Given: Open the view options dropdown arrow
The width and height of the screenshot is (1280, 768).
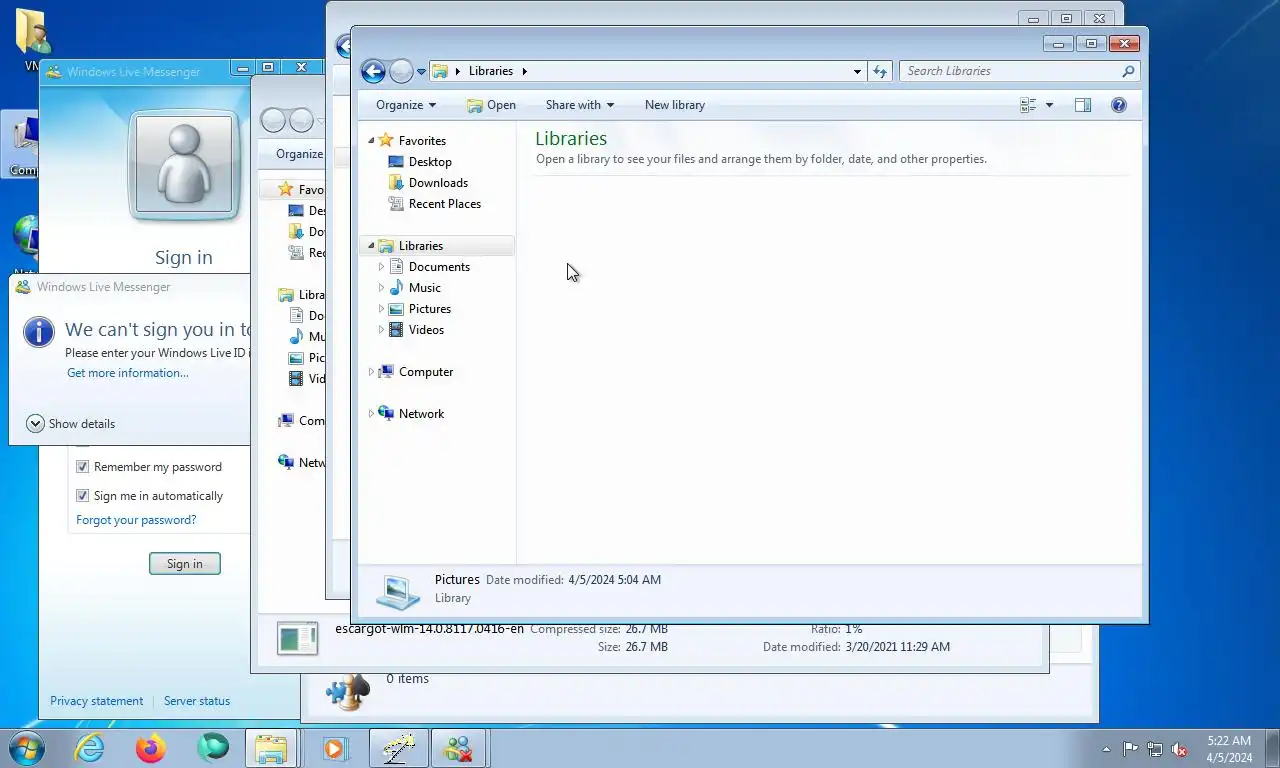Looking at the screenshot, I should coord(1049,105).
